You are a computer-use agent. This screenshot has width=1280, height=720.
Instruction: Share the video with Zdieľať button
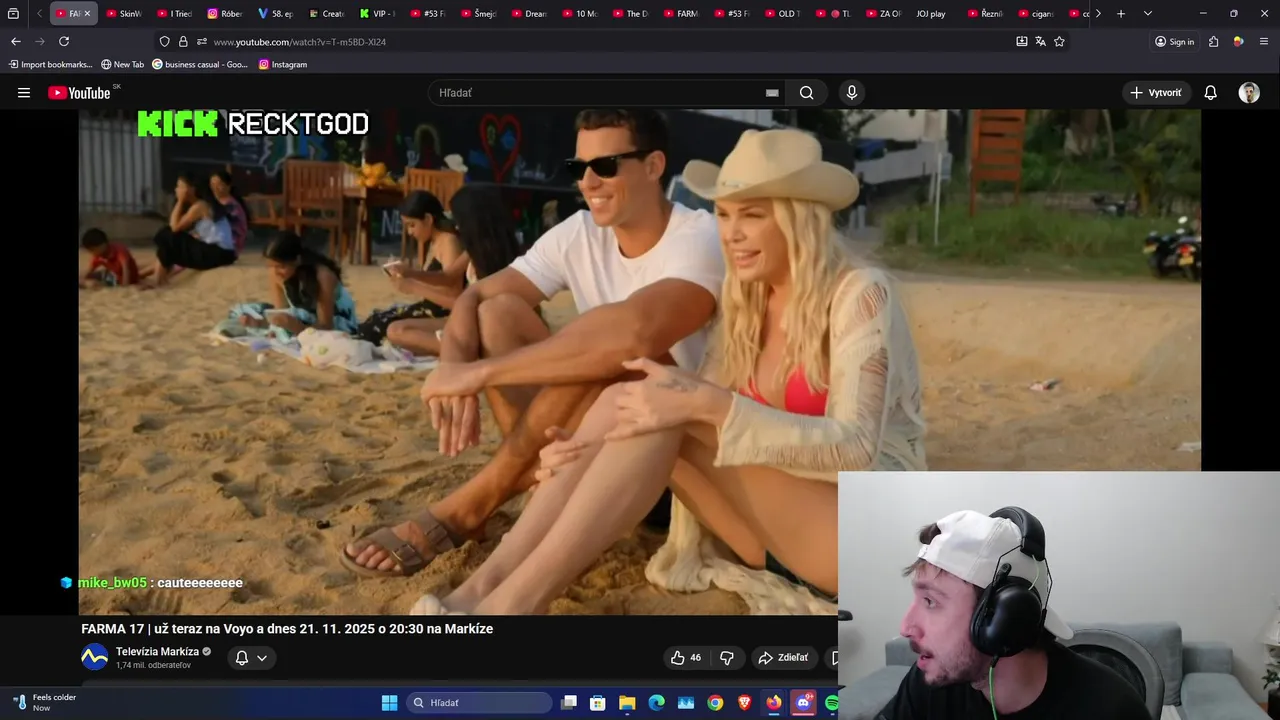[x=783, y=657]
